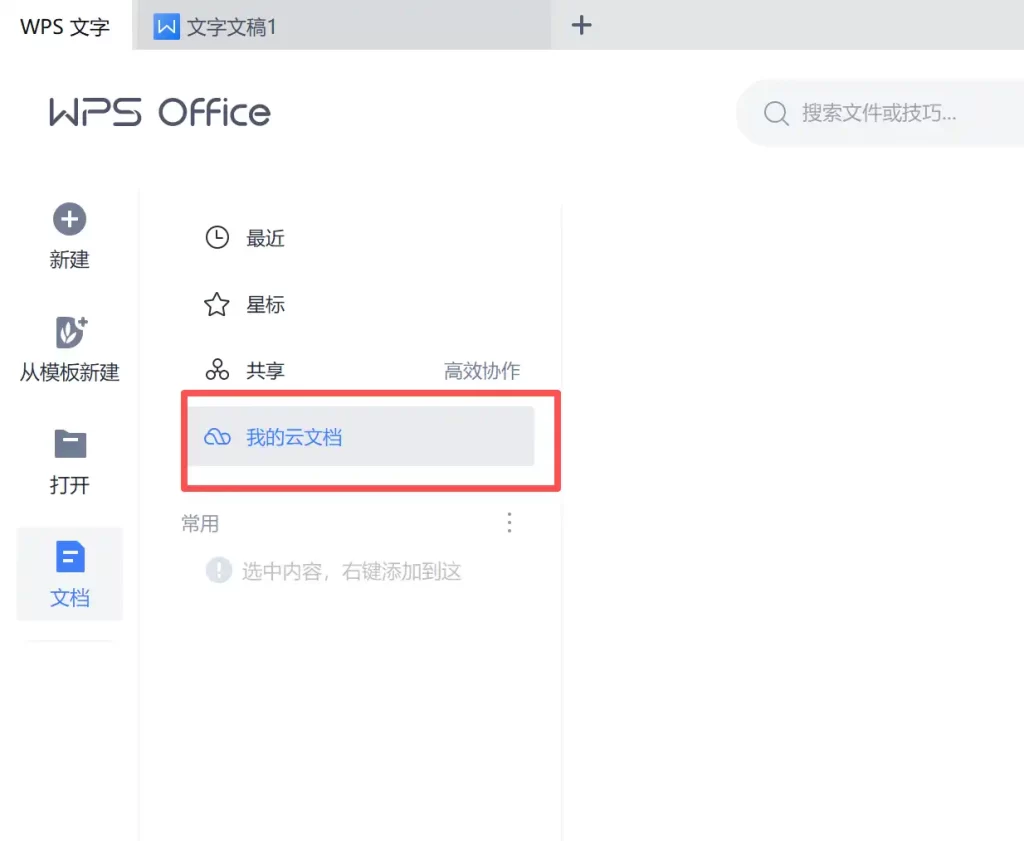The height and width of the screenshot is (841, 1024).
Task: Click the search magnifier icon
Action: (x=776, y=112)
